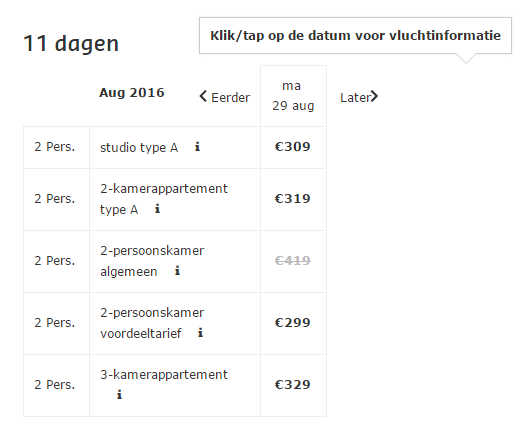523x442 pixels.
Task: Go to later dates via Later
Action: pos(359,97)
